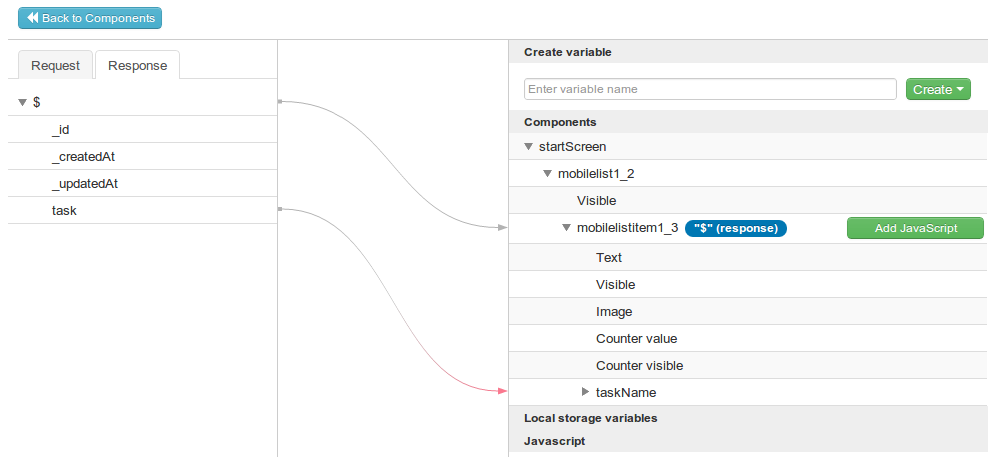Click the Back to Components button
The height and width of the screenshot is (457, 995).
(x=90, y=18)
